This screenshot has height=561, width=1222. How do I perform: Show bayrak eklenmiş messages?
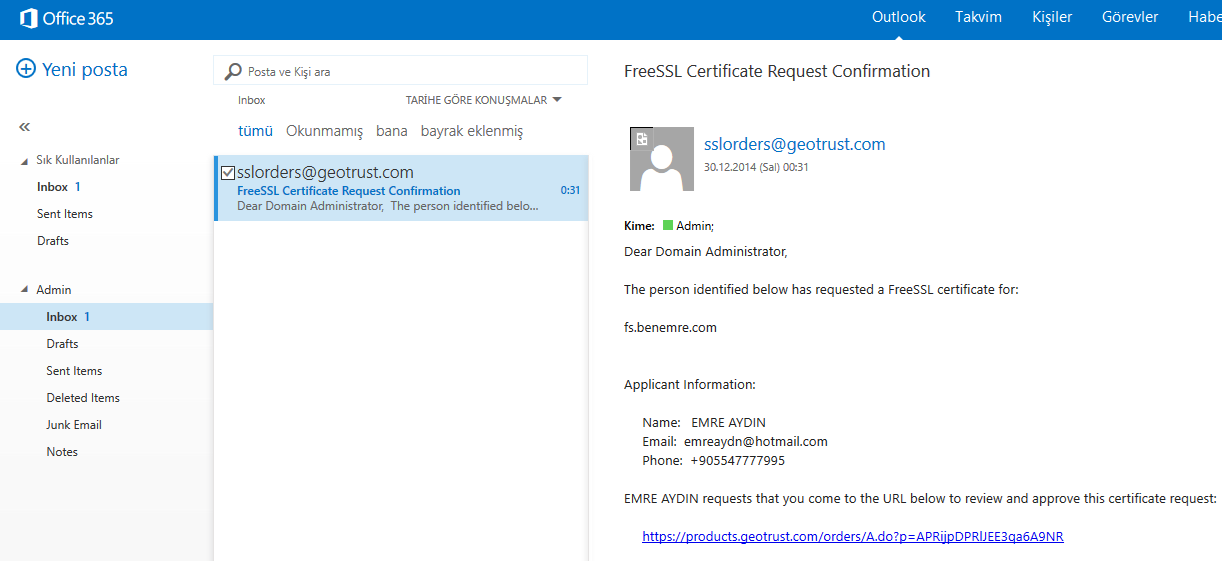[472, 131]
